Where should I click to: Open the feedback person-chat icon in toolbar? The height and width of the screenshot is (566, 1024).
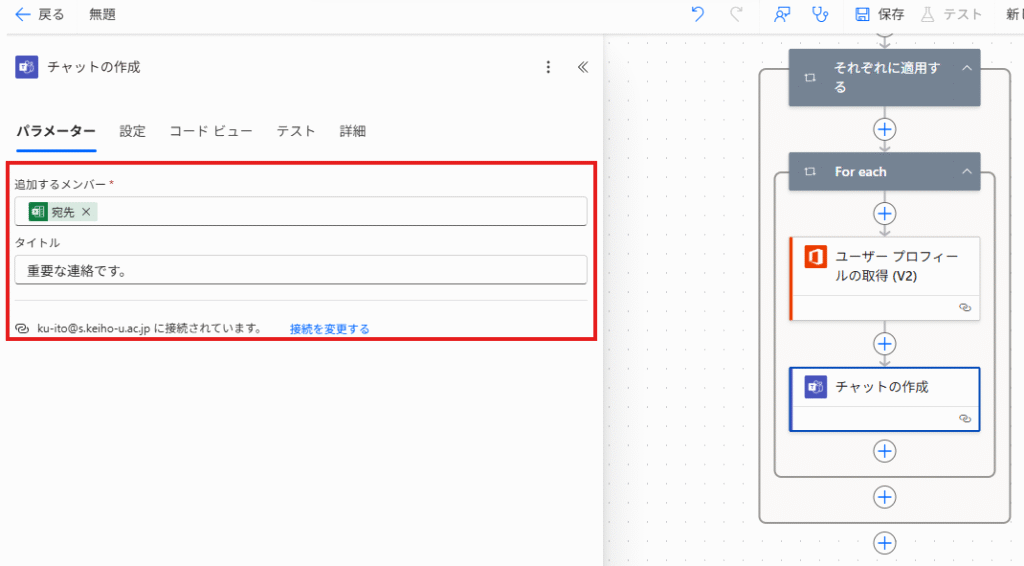coord(782,14)
